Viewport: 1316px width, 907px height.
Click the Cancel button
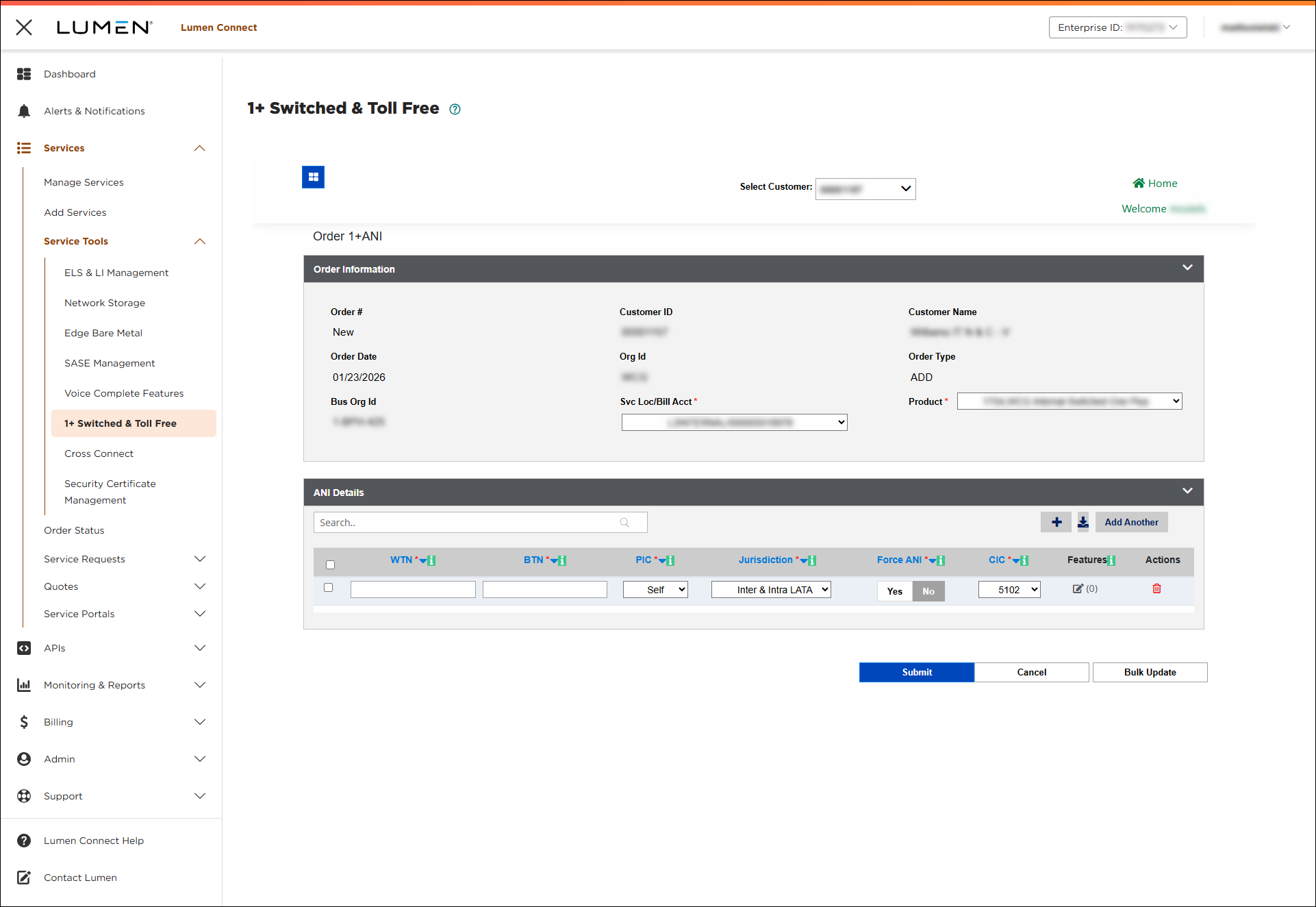pyautogui.click(x=1032, y=672)
